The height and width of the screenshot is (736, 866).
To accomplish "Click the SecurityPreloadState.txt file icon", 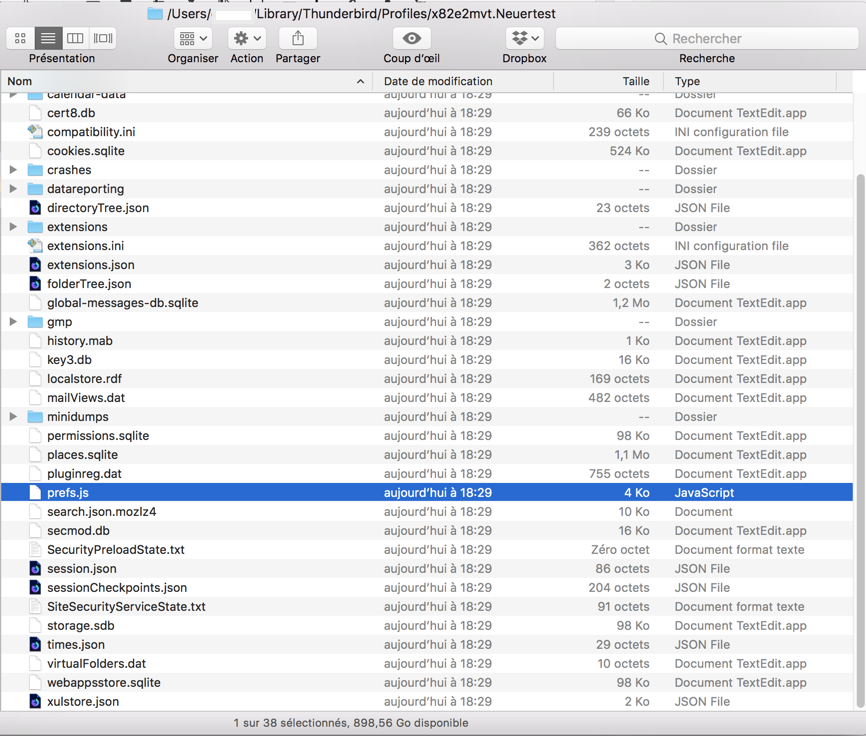I will coord(35,549).
